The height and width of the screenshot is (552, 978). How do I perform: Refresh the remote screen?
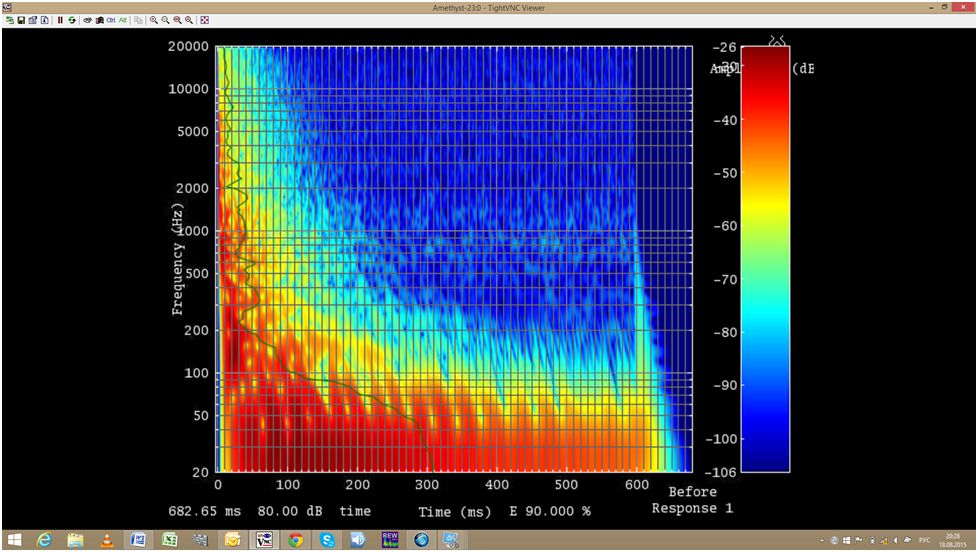72,20
